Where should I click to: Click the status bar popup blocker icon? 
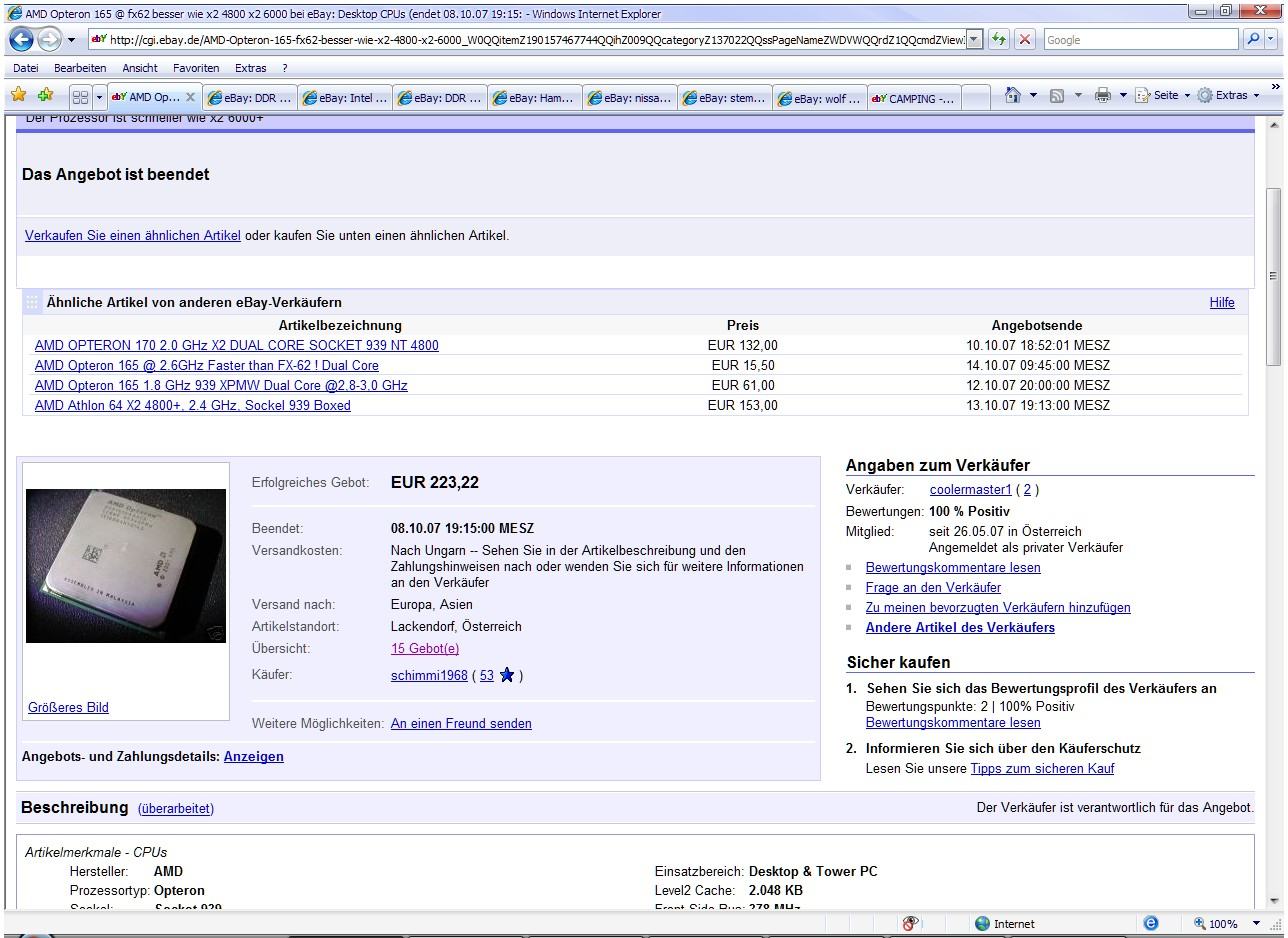[910, 923]
